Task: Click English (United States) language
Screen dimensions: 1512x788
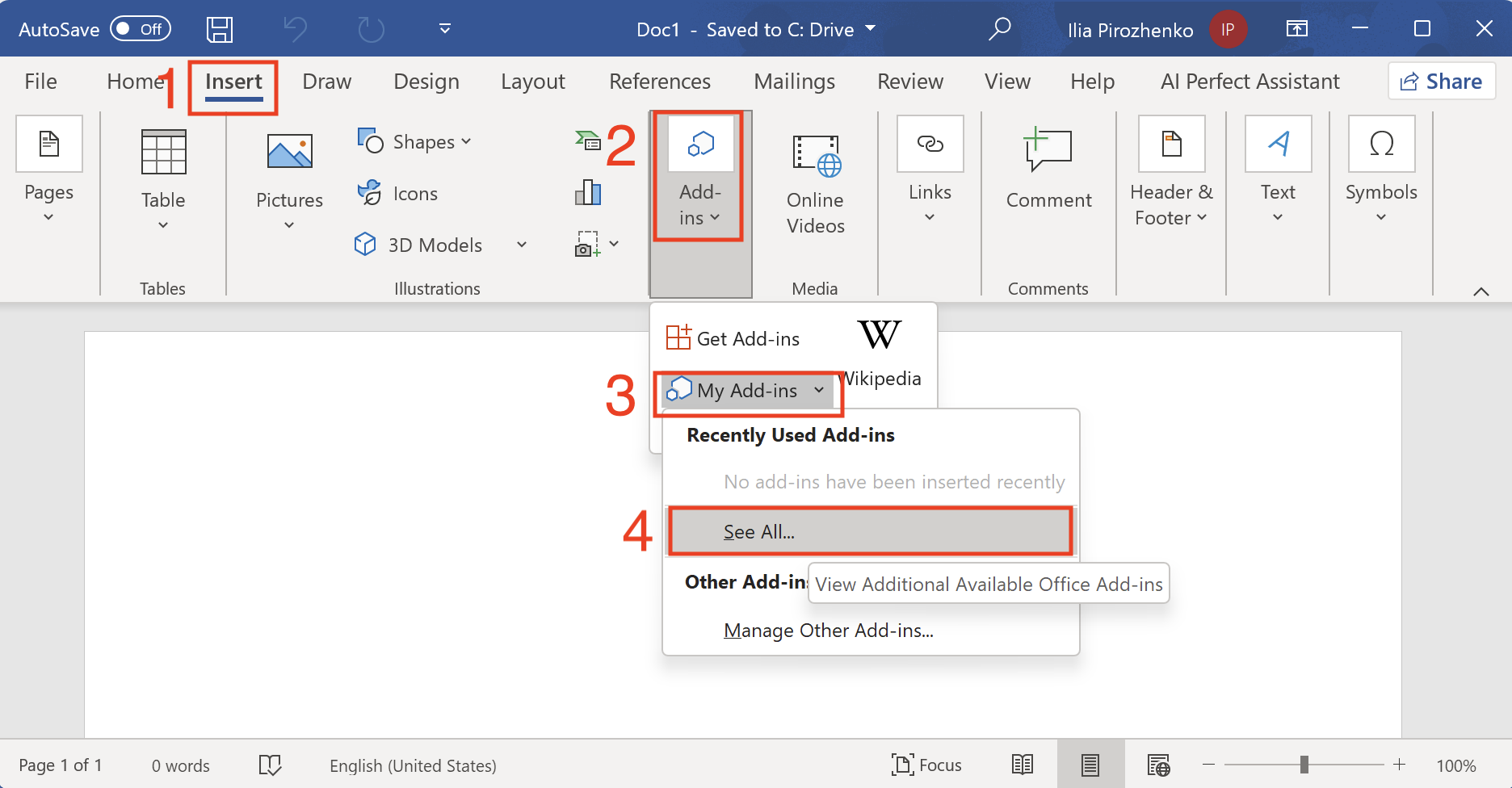Action: [x=413, y=765]
